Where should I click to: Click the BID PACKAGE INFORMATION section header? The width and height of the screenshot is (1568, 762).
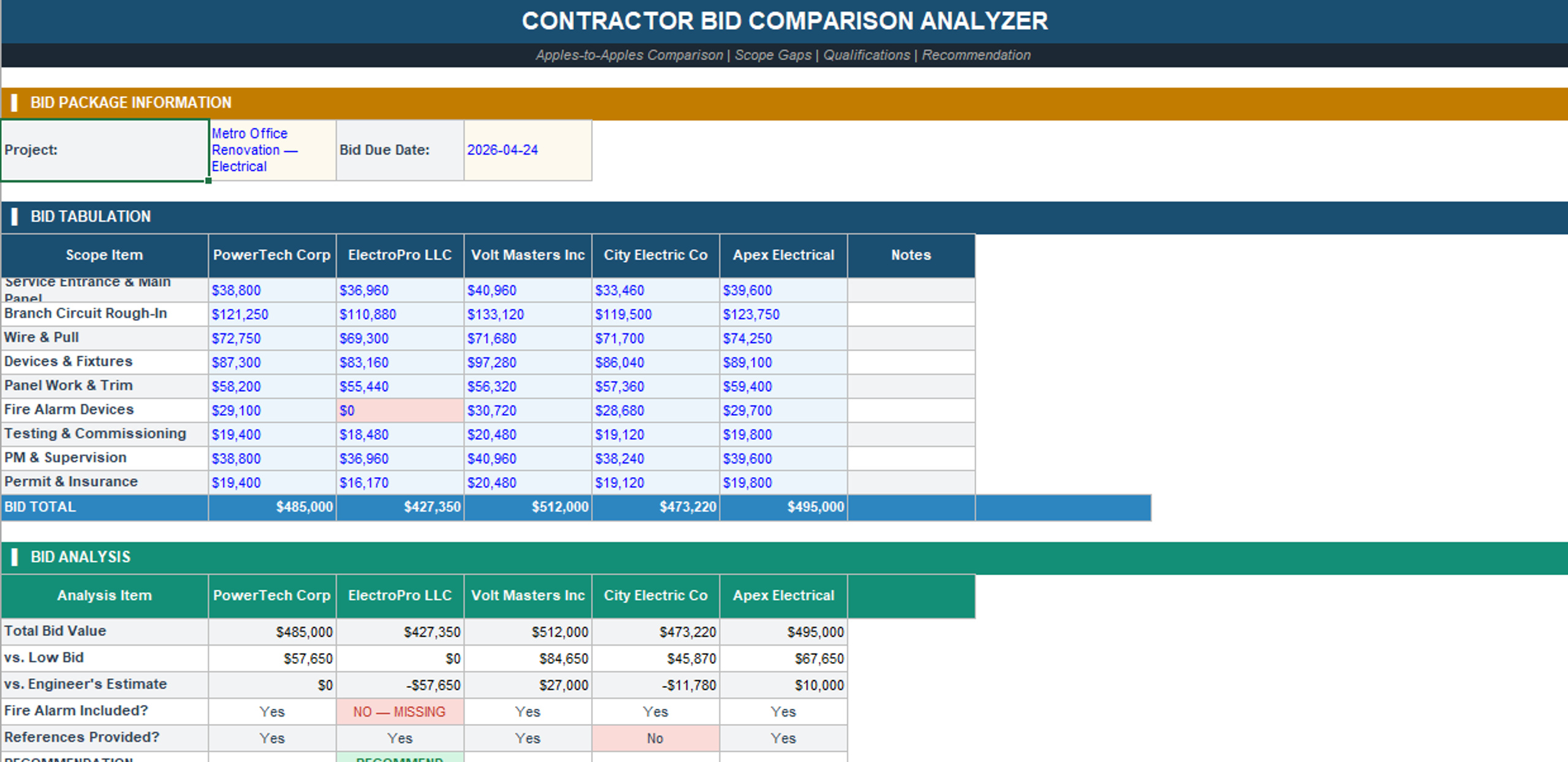[x=785, y=103]
